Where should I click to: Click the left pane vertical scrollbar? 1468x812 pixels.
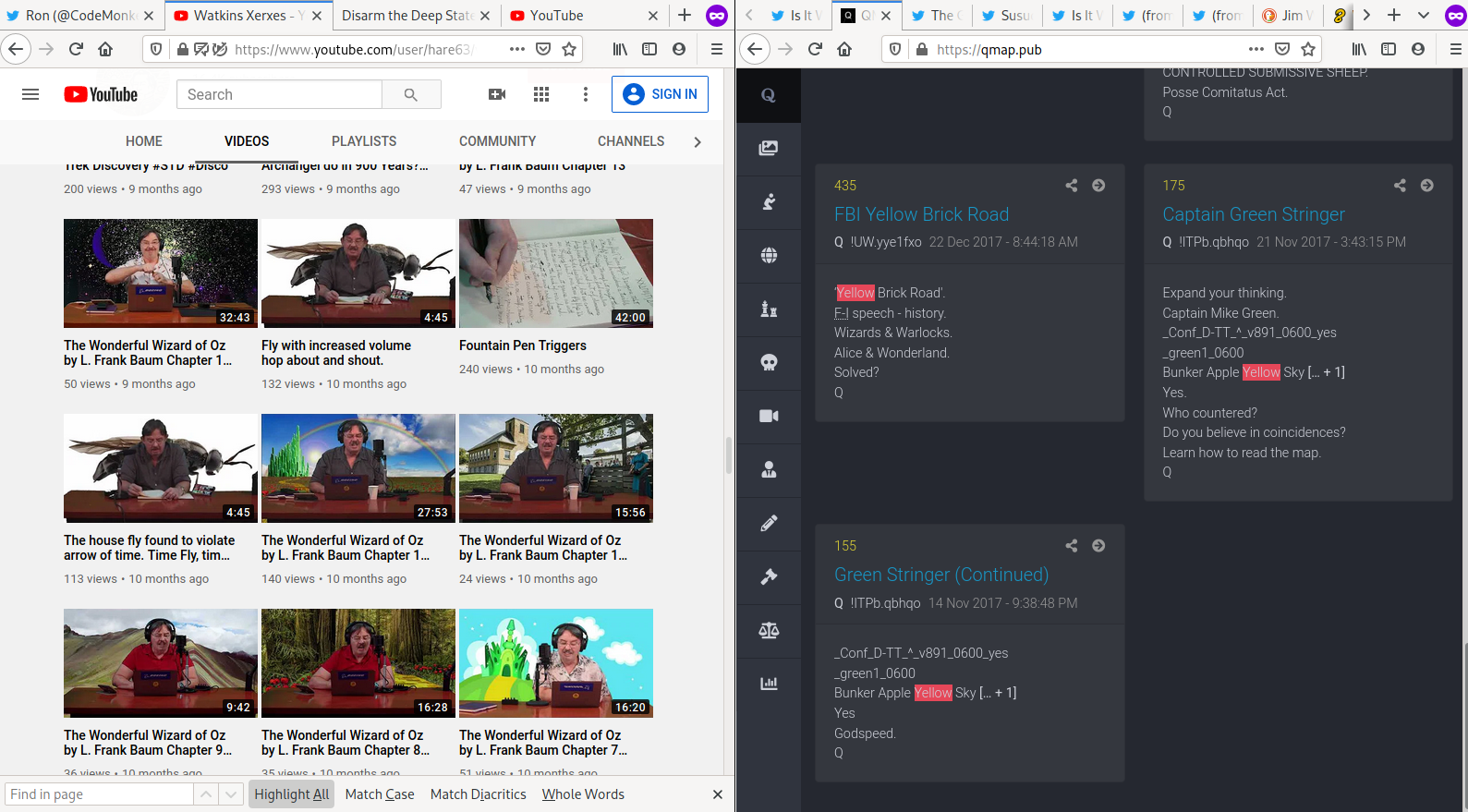click(x=729, y=454)
